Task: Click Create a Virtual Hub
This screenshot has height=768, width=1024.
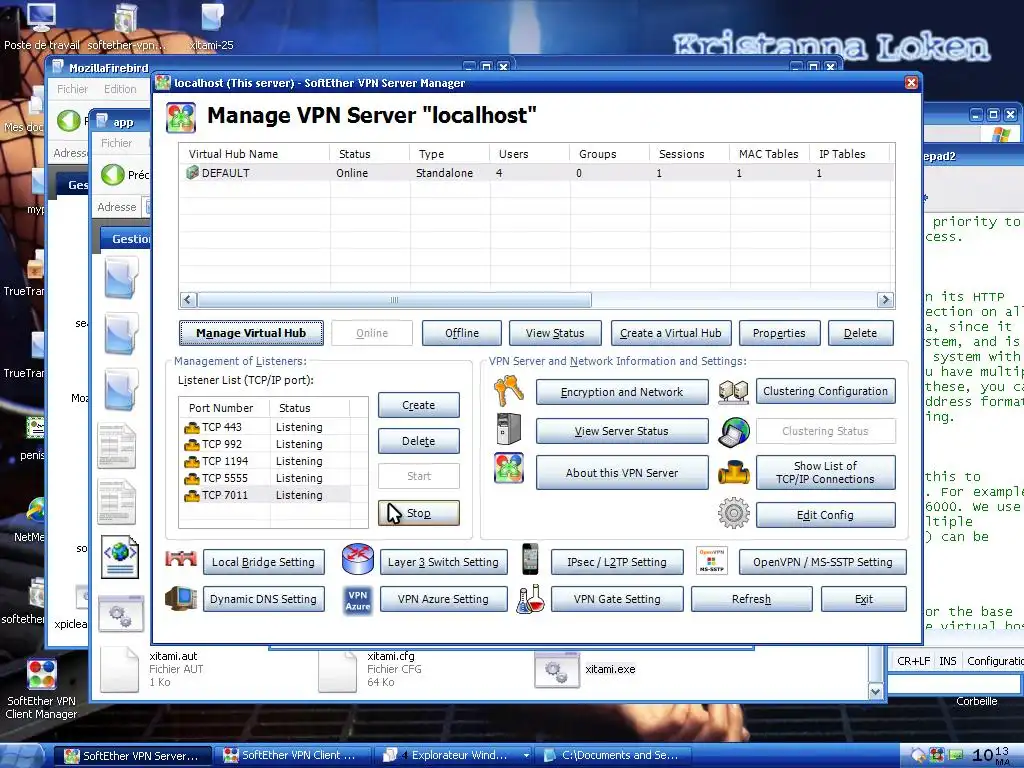Action: [x=671, y=333]
